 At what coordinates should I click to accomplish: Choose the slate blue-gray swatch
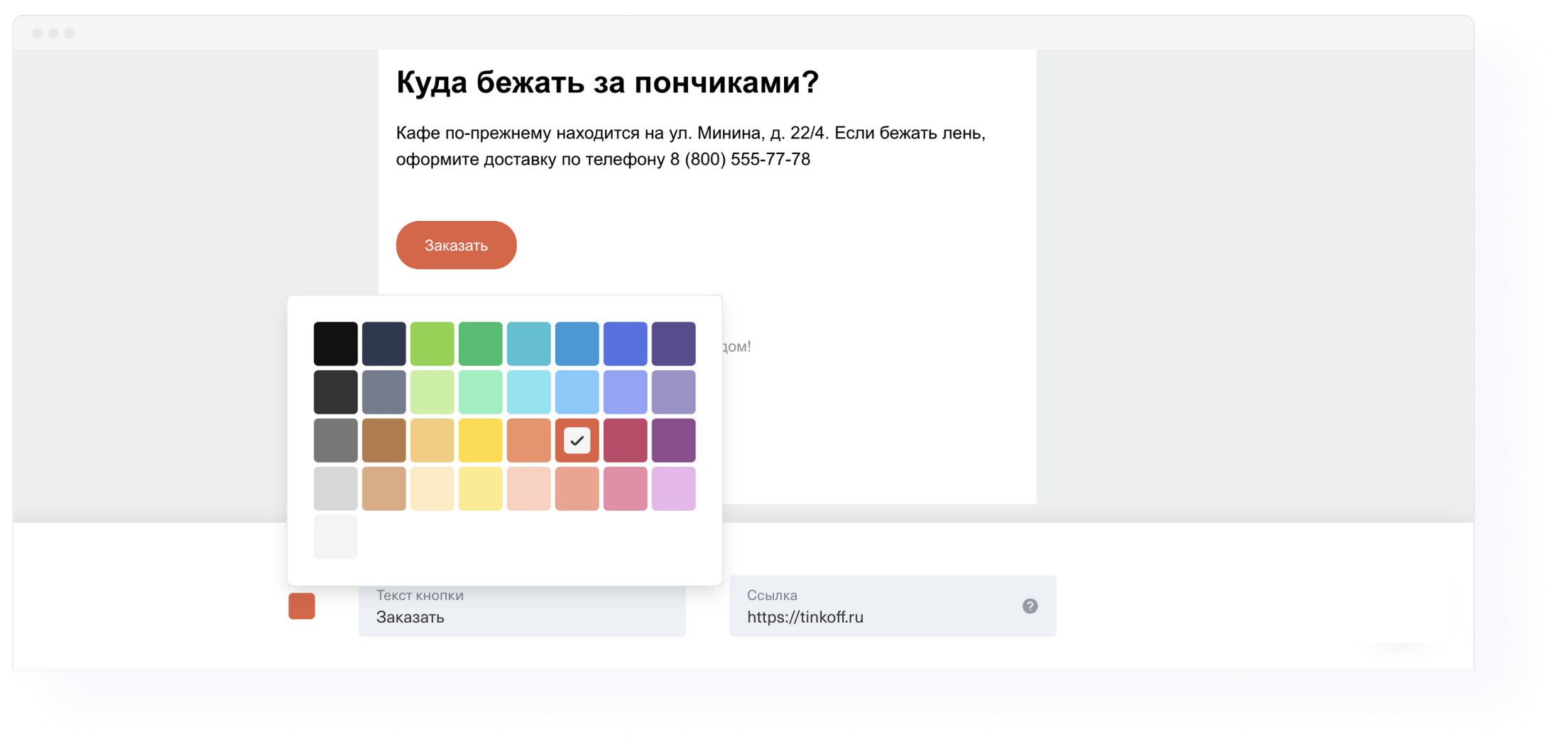[384, 392]
